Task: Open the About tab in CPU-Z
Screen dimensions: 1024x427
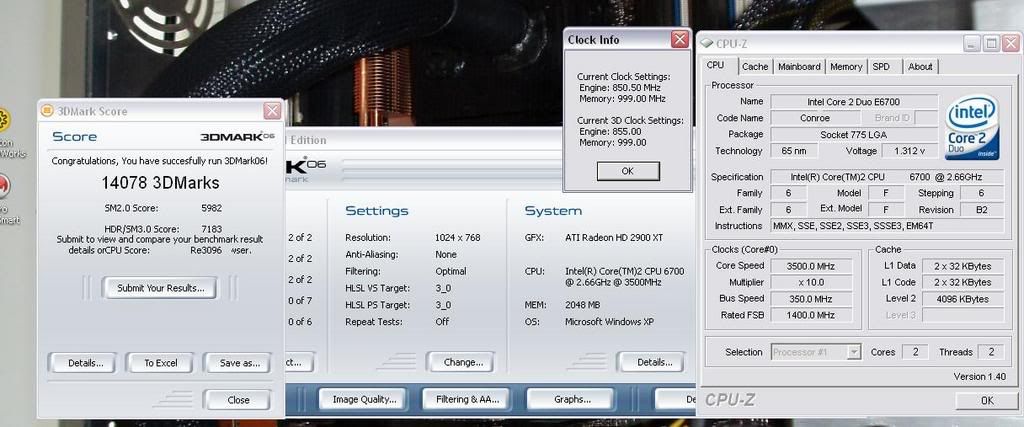Action: [x=921, y=67]
